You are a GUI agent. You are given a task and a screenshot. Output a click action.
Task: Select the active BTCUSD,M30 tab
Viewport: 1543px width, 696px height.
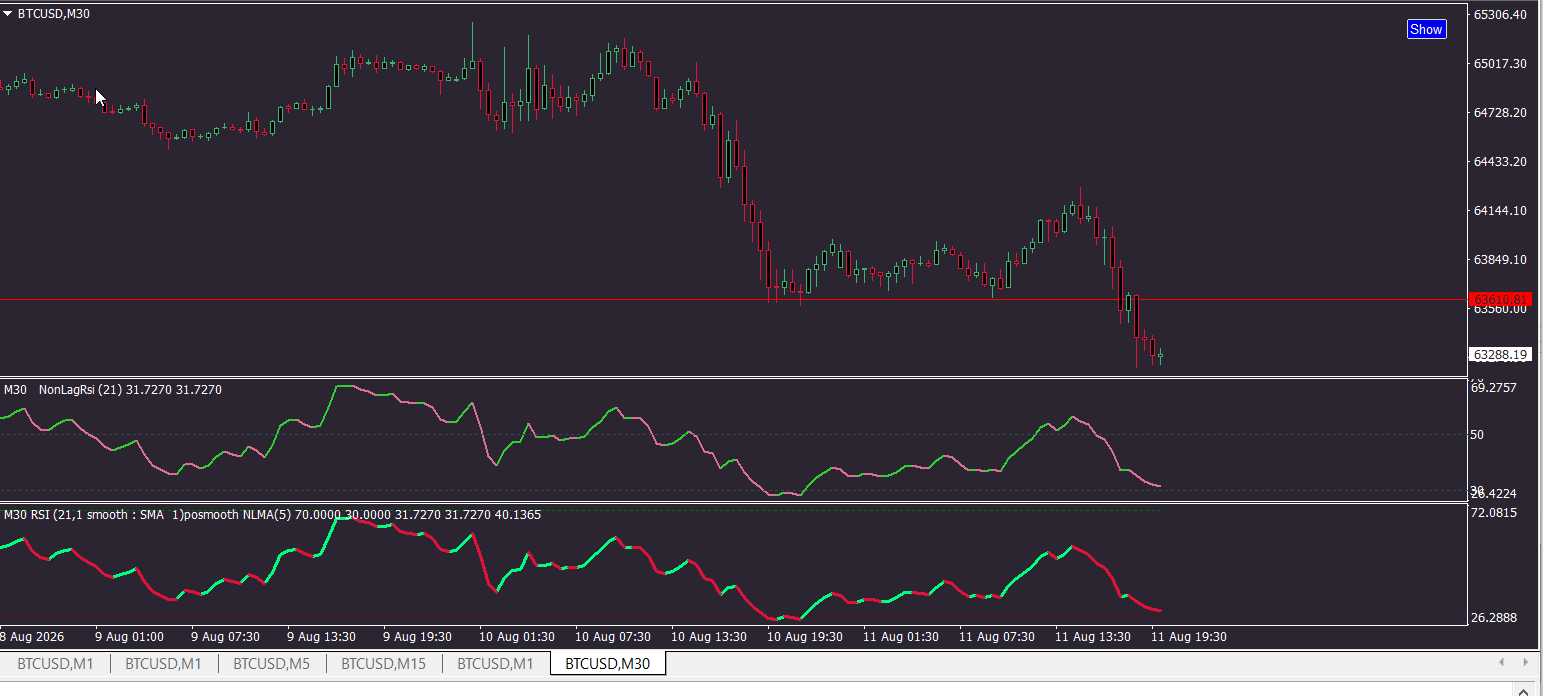(607, 663)
